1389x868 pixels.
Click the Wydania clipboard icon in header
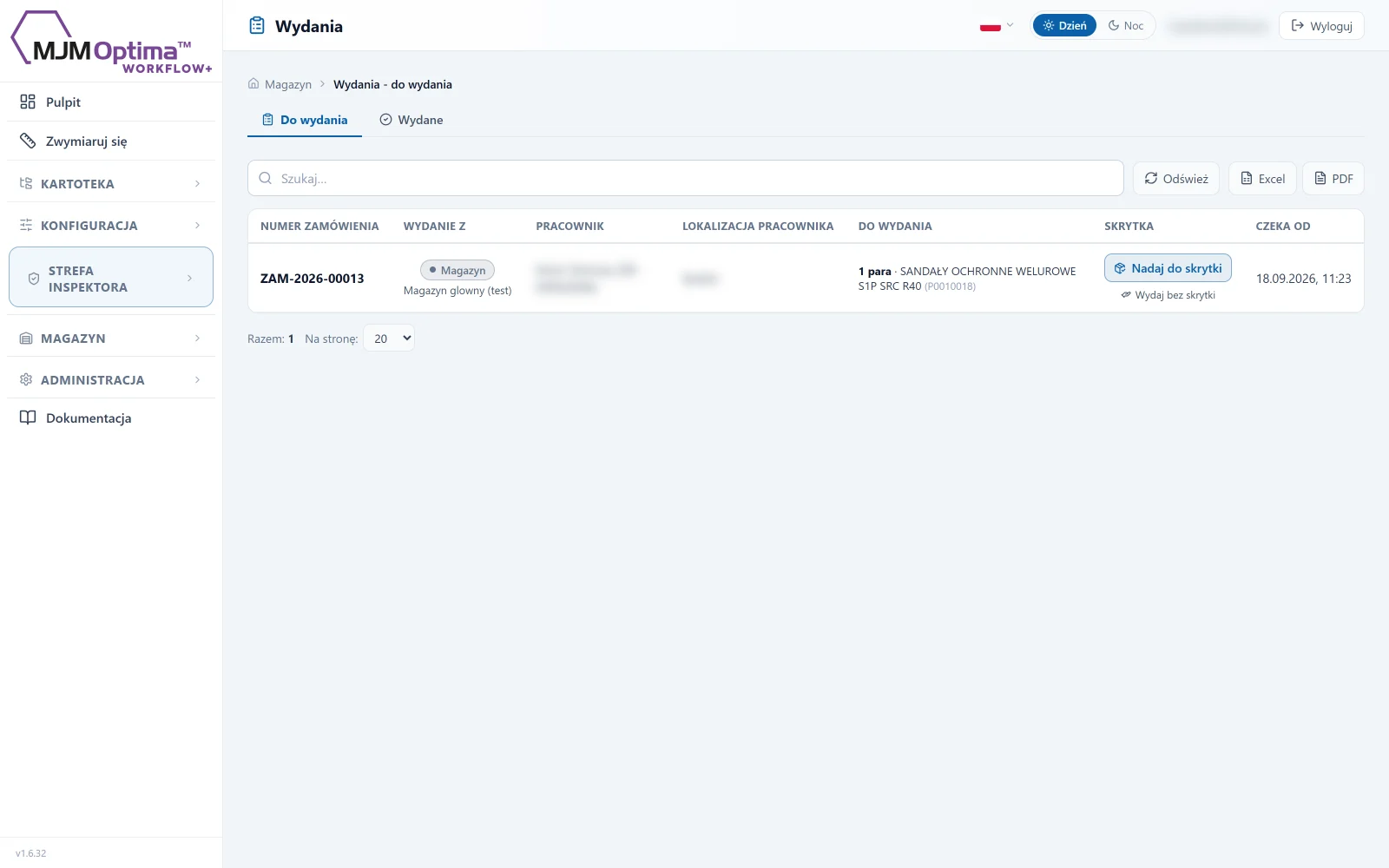257,26
